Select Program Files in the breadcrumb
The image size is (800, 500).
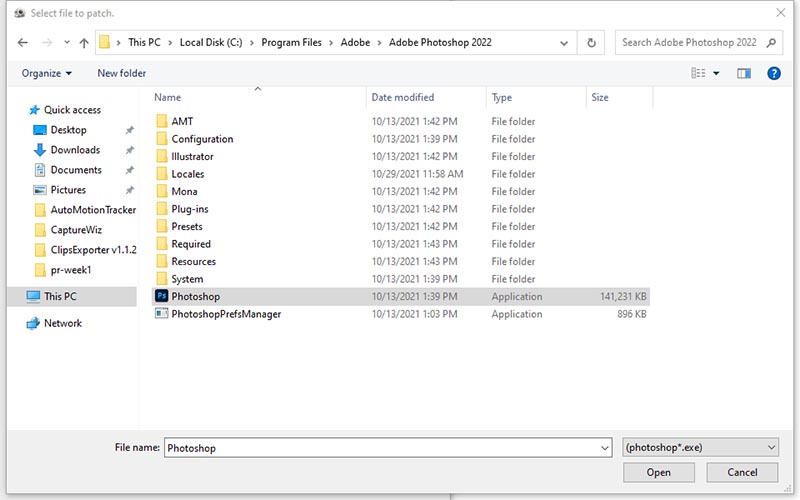[291, 42]
